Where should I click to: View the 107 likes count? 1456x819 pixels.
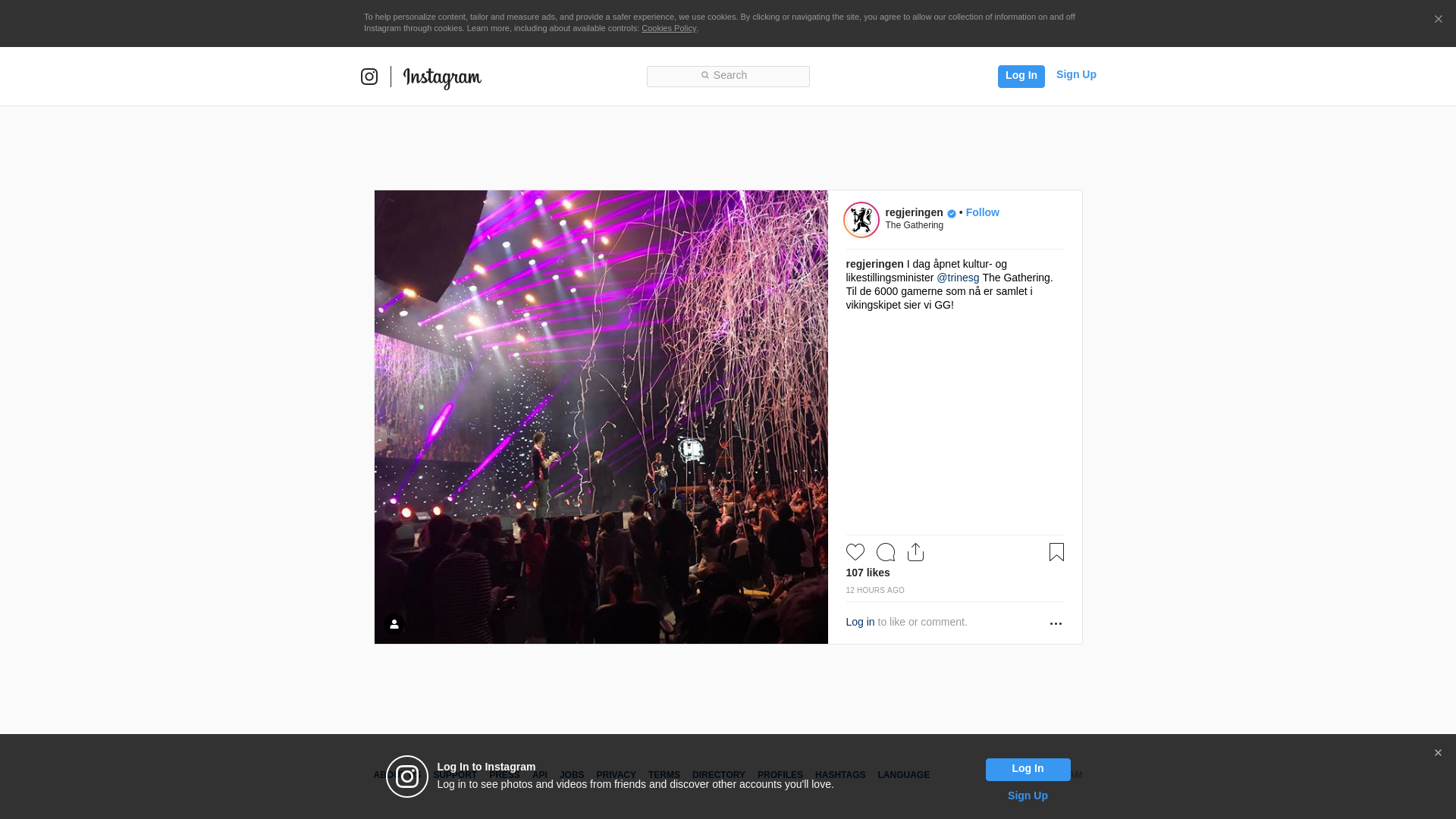(x=868, y=573)
